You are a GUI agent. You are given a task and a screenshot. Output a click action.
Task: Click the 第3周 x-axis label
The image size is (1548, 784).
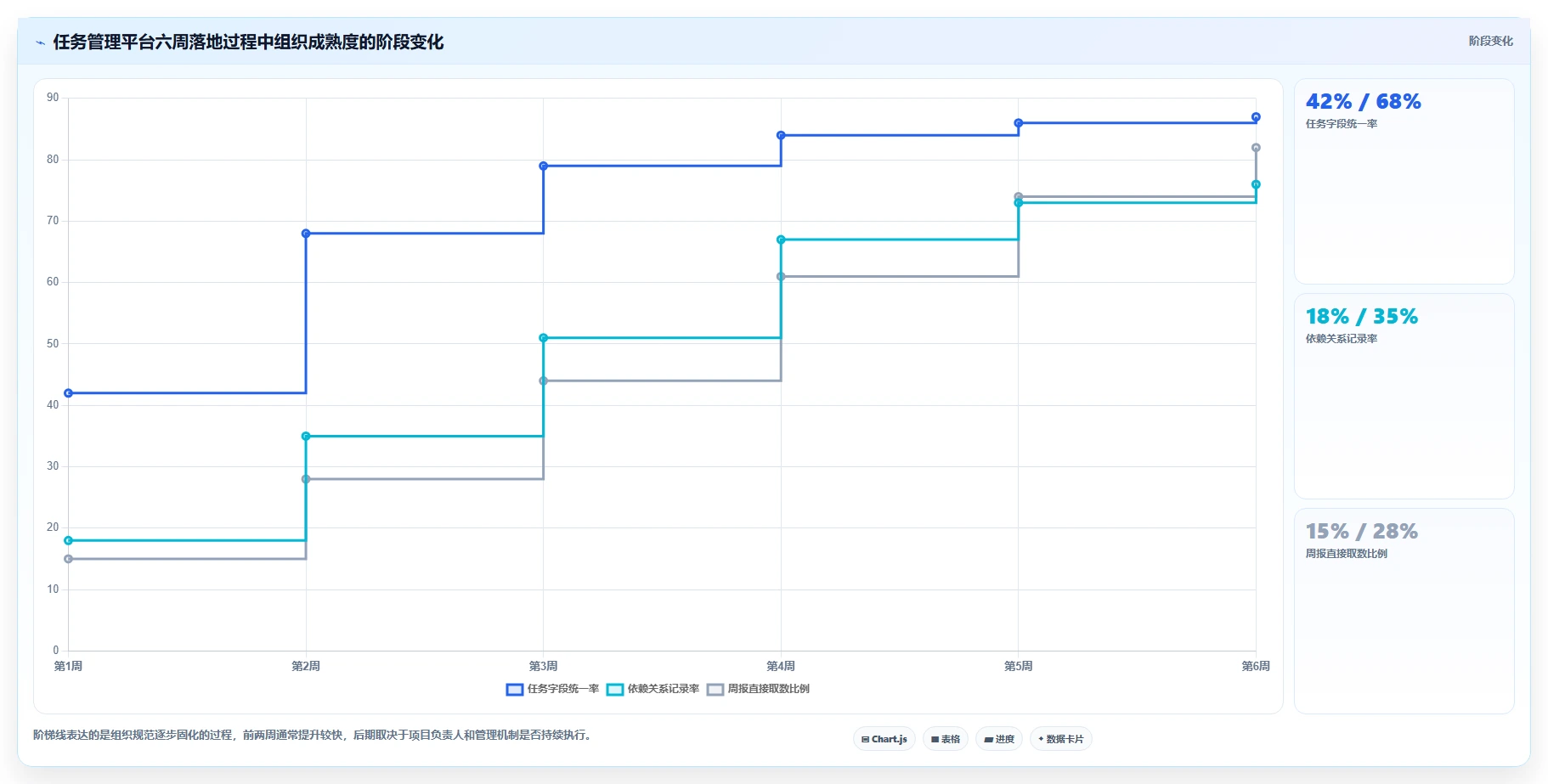[544, 666]
